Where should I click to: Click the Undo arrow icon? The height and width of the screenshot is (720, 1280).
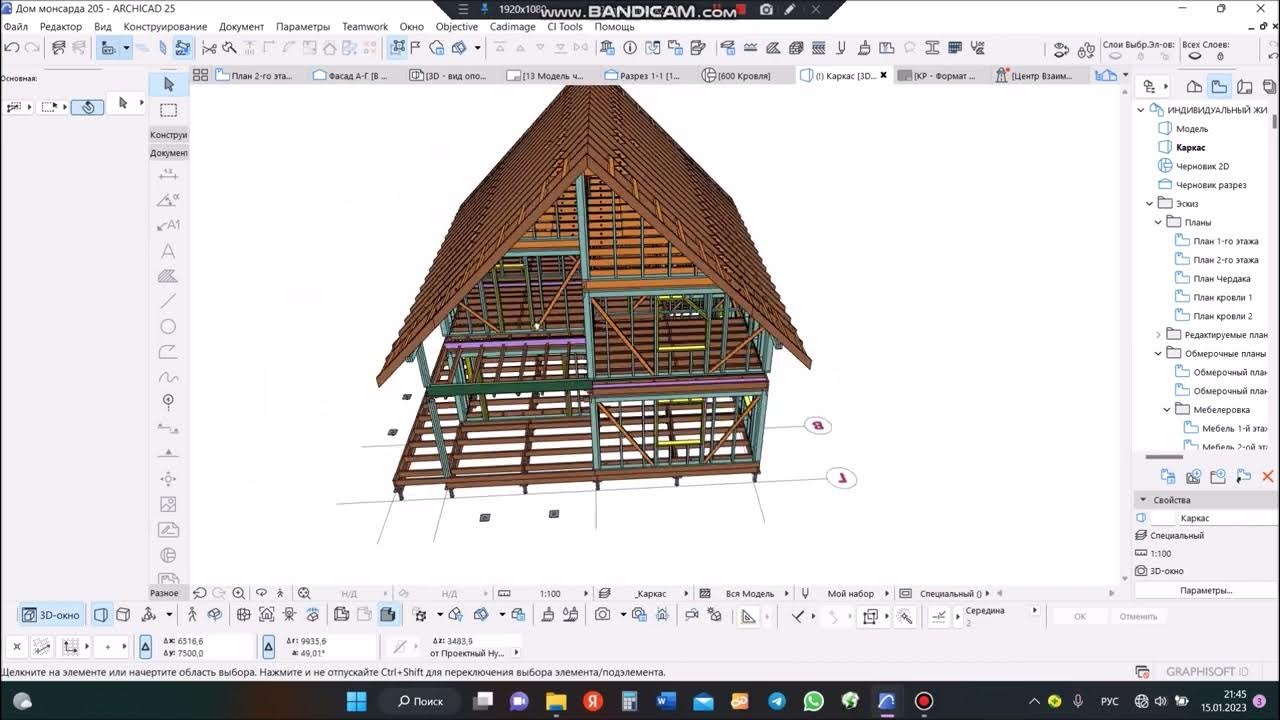click(x=12, y=48)
